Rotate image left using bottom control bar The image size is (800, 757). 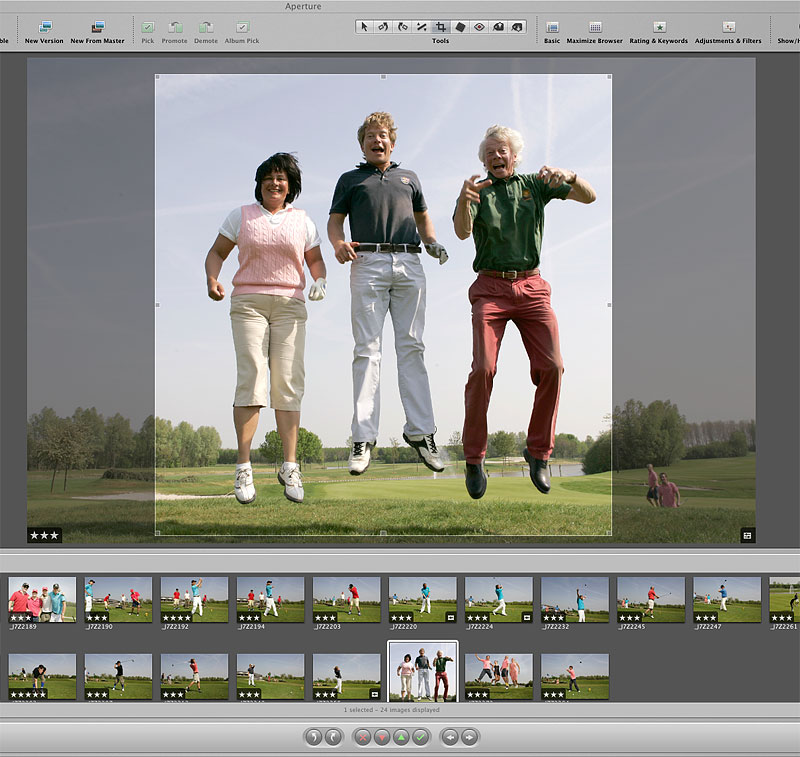pos(313,737)
